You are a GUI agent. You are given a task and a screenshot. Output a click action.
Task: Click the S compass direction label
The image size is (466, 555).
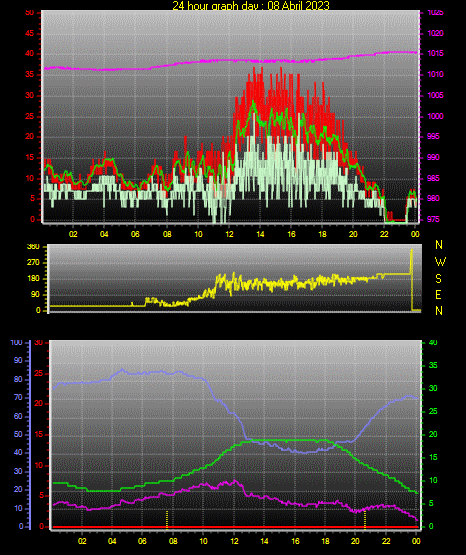coord(438,279)
